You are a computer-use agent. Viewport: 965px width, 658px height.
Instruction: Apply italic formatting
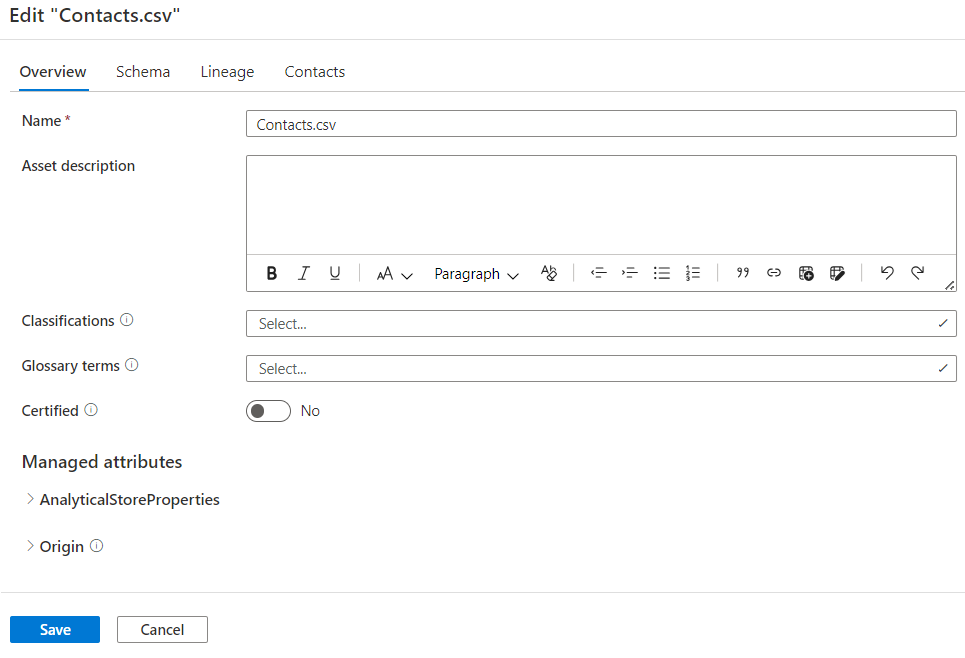tap(304, 273)
